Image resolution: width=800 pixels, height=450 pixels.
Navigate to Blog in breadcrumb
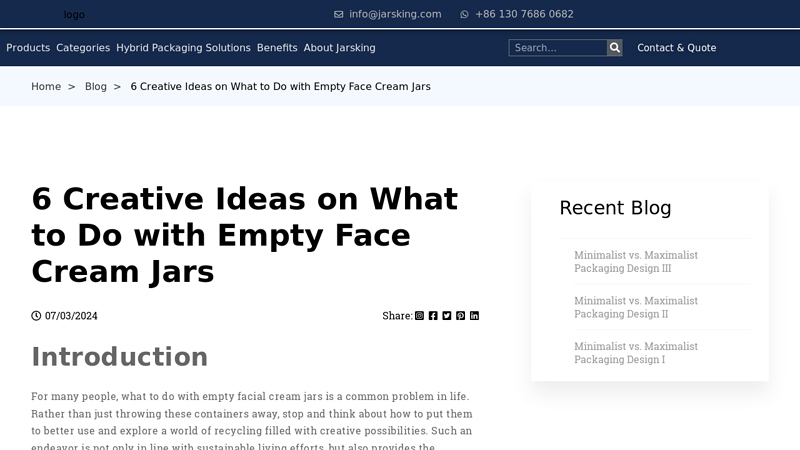click(96, 87)
